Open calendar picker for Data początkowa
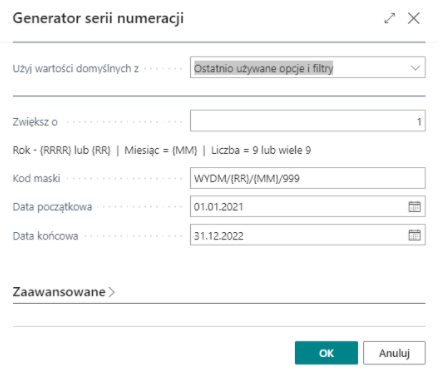Image resolution: width=442 pixels, height=370 pixels. click(414, 207)
